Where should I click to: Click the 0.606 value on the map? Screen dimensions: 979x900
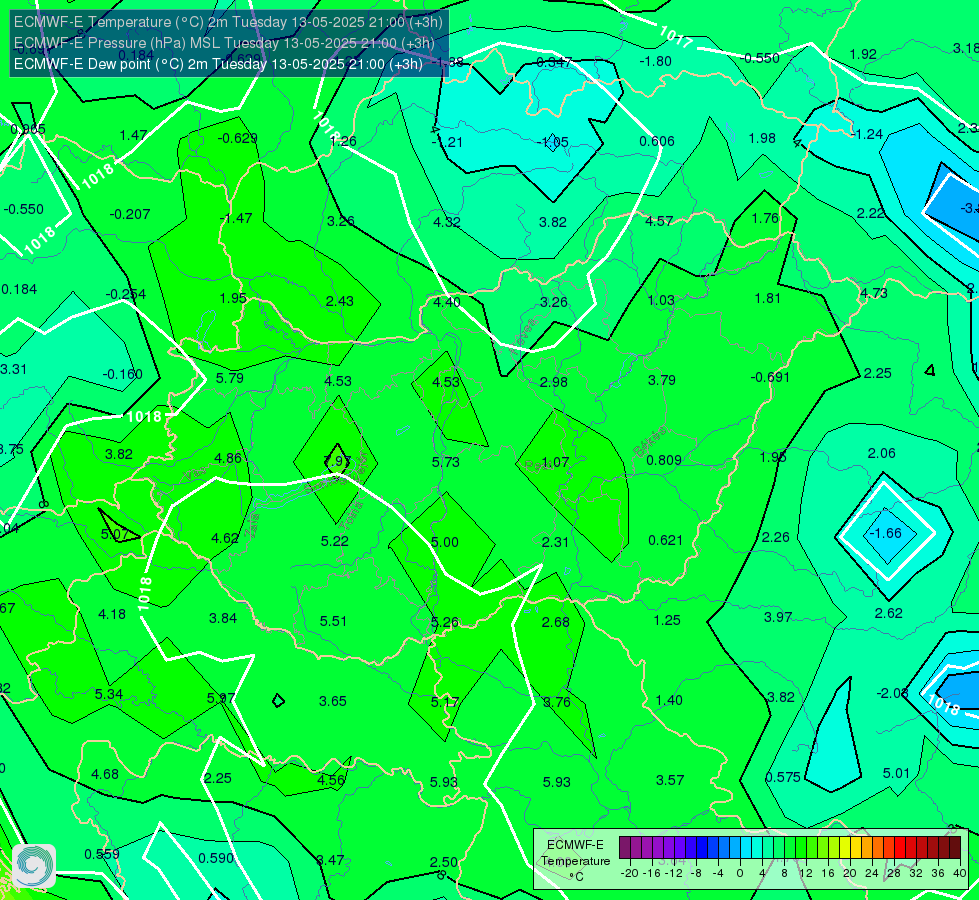(x=657, y=141)
